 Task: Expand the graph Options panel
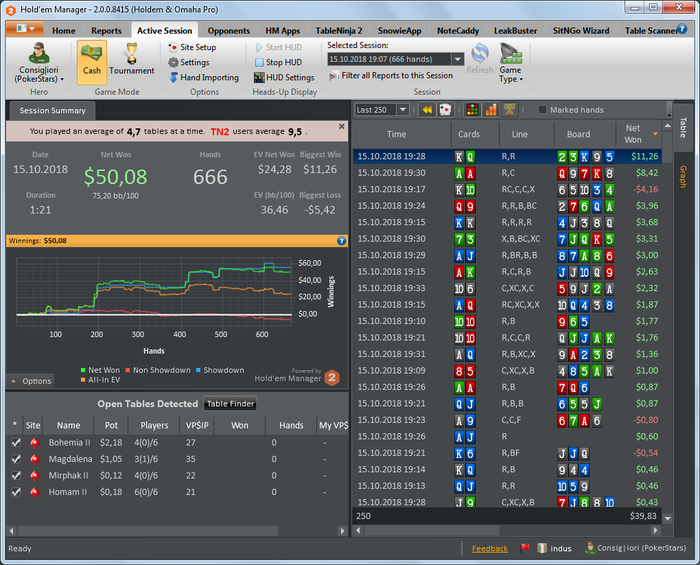click(x=31, y=381)
